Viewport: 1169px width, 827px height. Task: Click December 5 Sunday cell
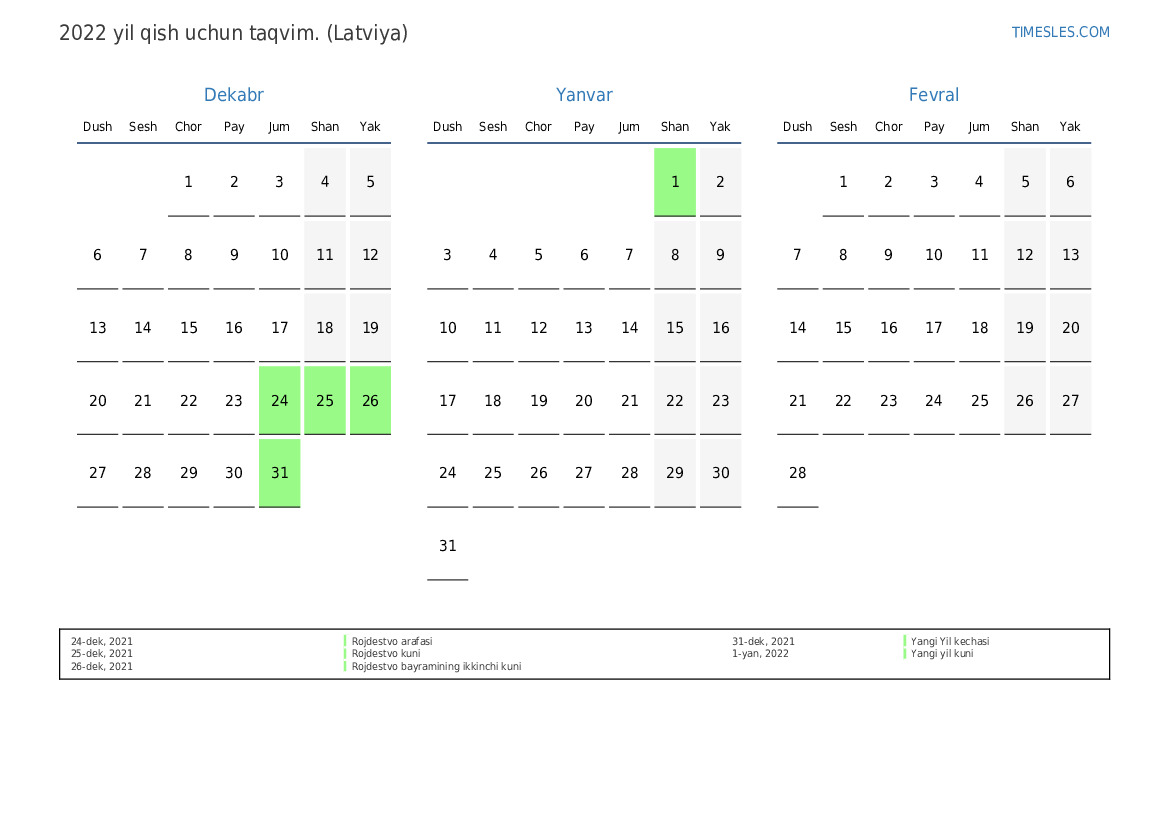(x=371, y=182)
